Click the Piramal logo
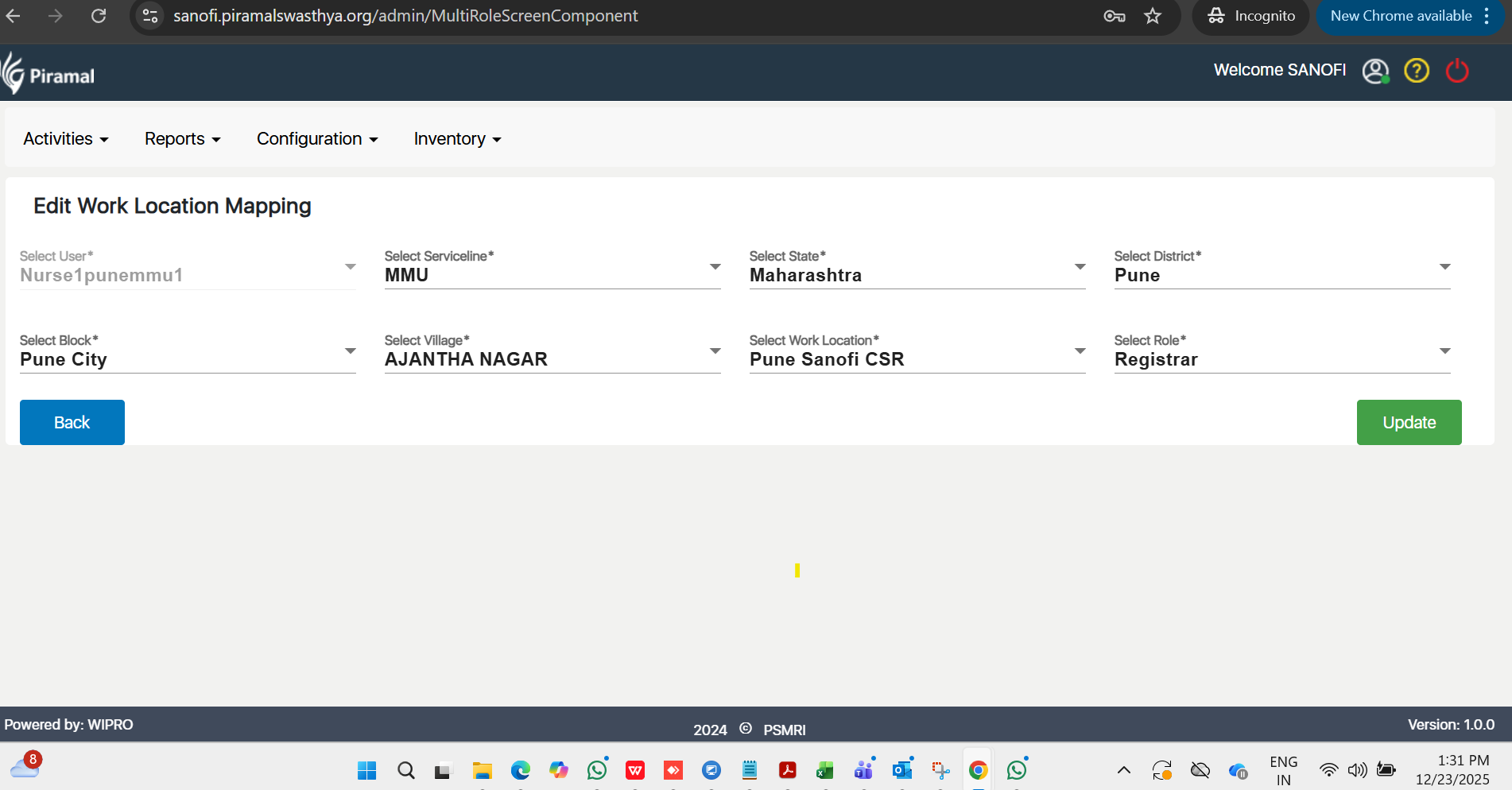Screen dimensions: 1512x790 (48, 74)
